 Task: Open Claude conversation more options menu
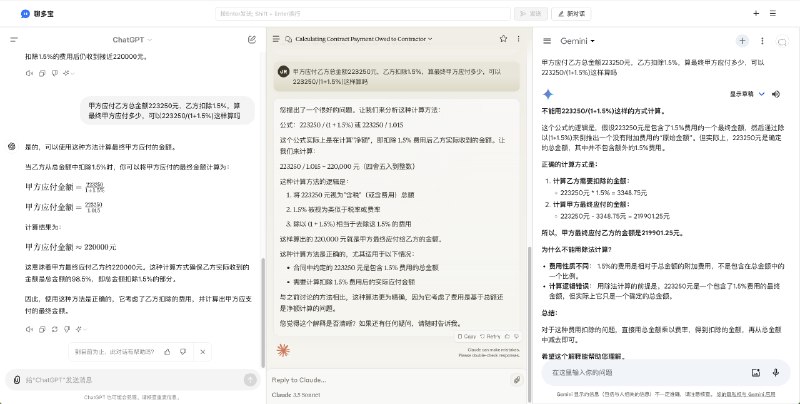(518, 39)
